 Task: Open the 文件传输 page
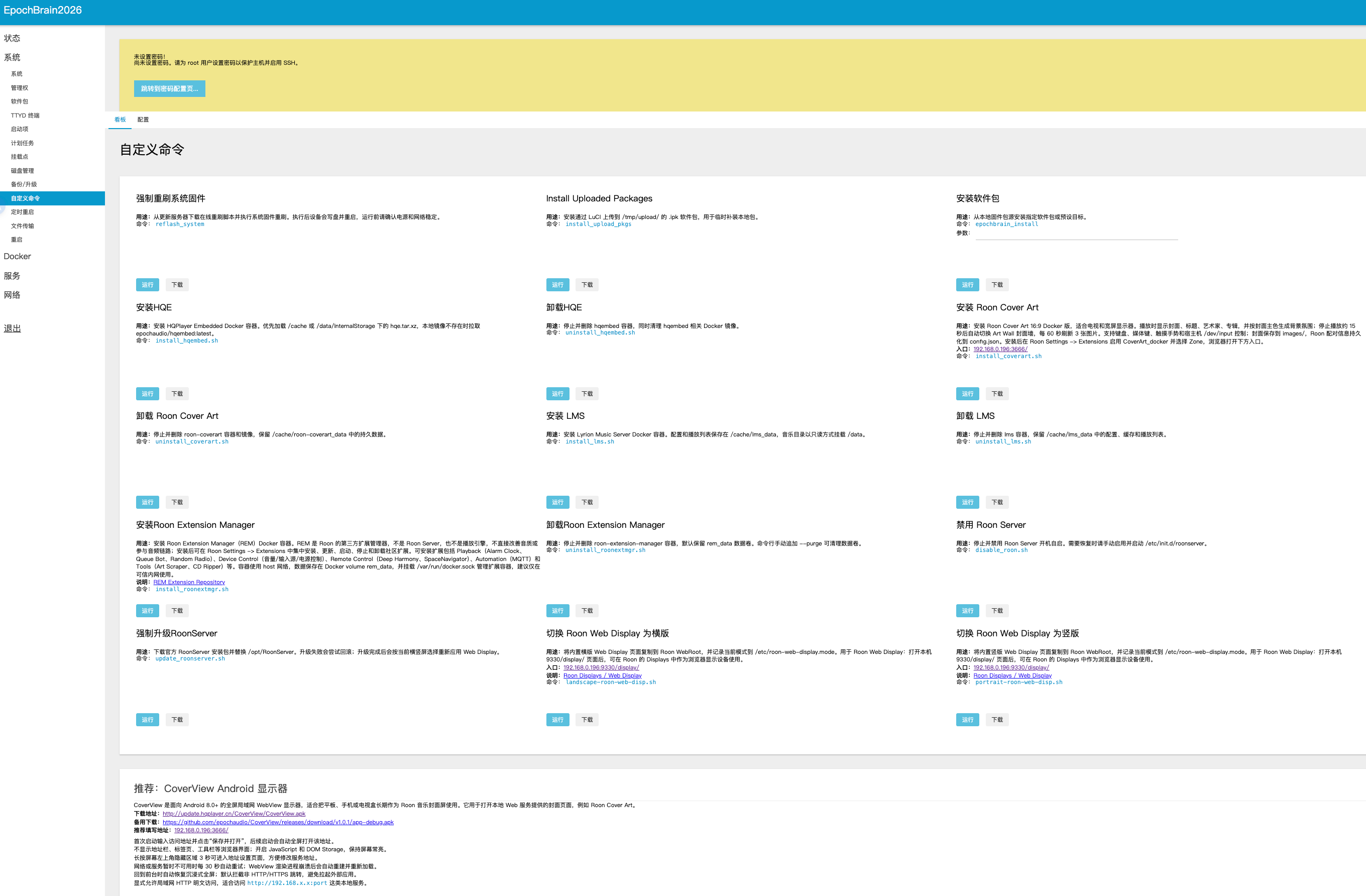coord(23,226)
